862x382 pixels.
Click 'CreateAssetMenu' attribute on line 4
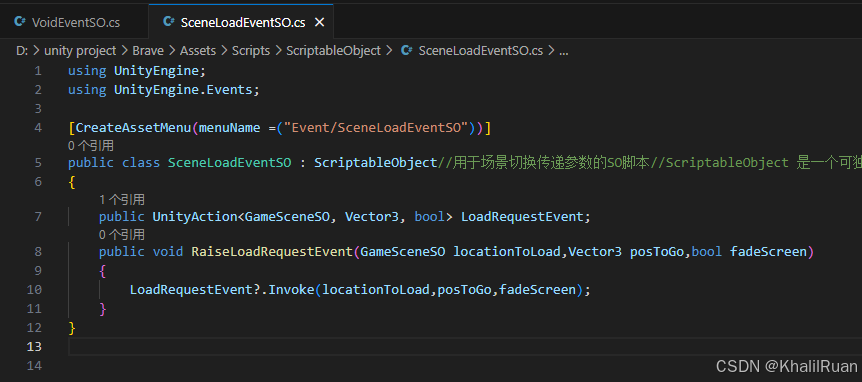134,128
